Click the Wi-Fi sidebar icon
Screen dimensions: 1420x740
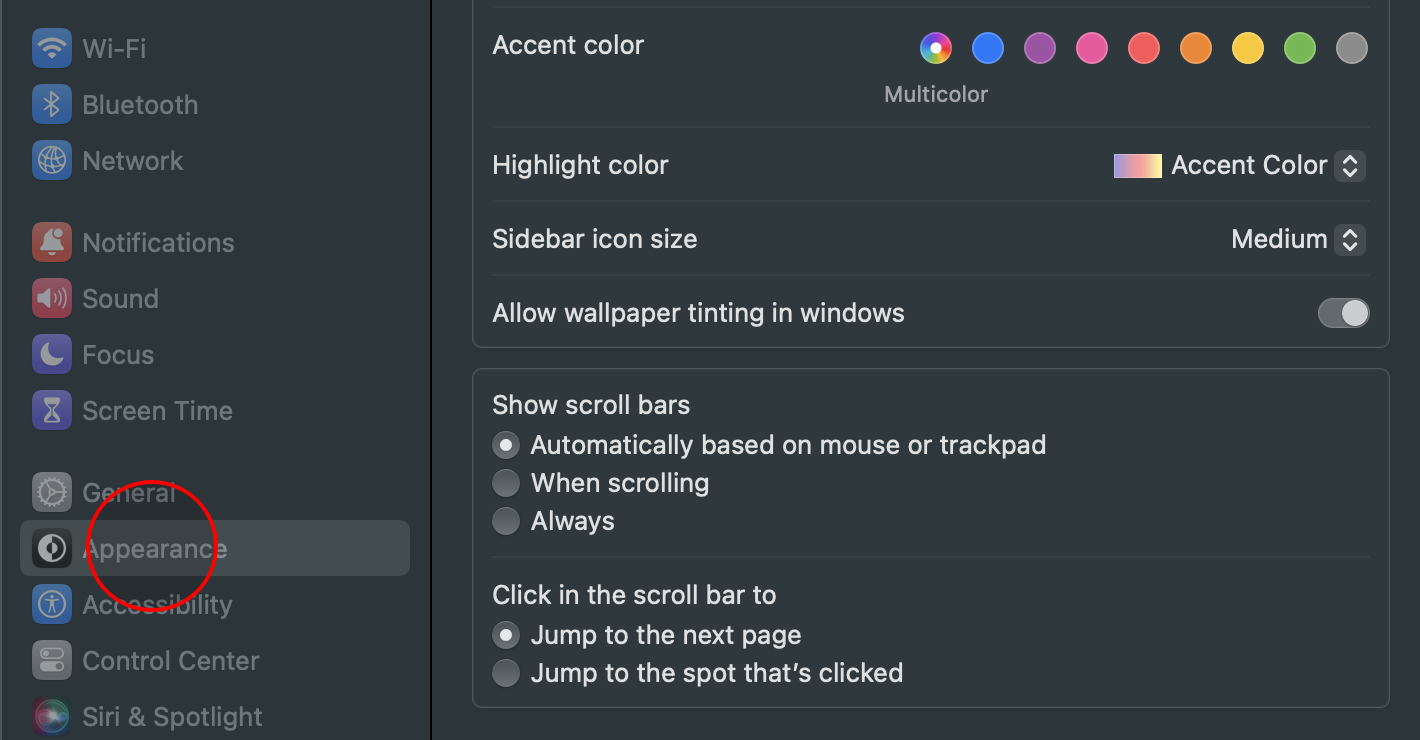51,48
